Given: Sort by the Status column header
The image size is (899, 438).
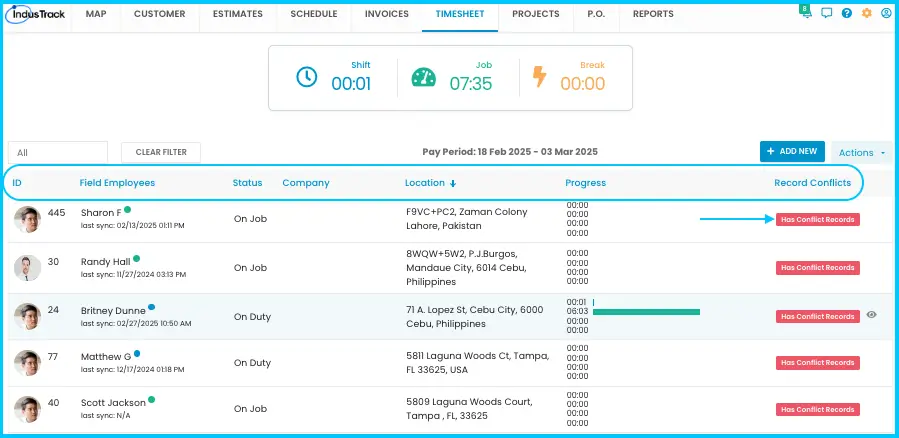Looking at the screenshot, I should click(x=247, y=183).
